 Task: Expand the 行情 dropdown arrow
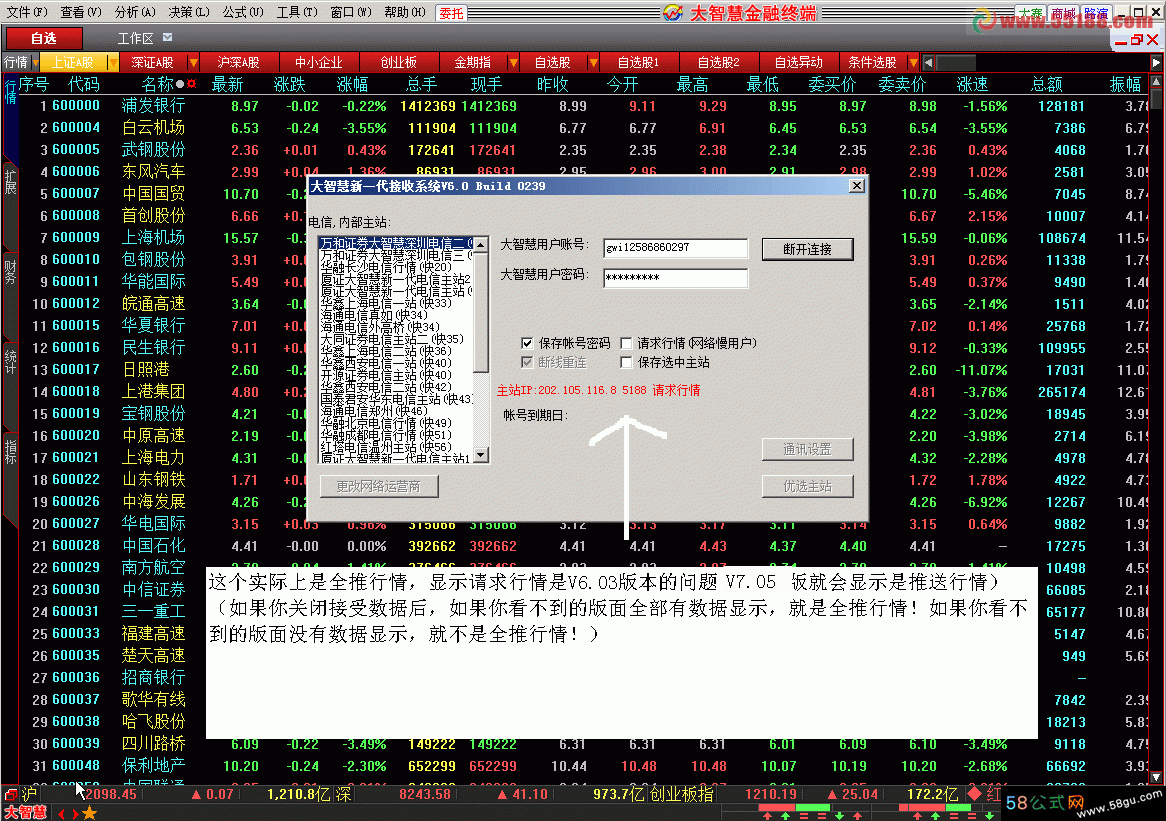pos(34,62)
